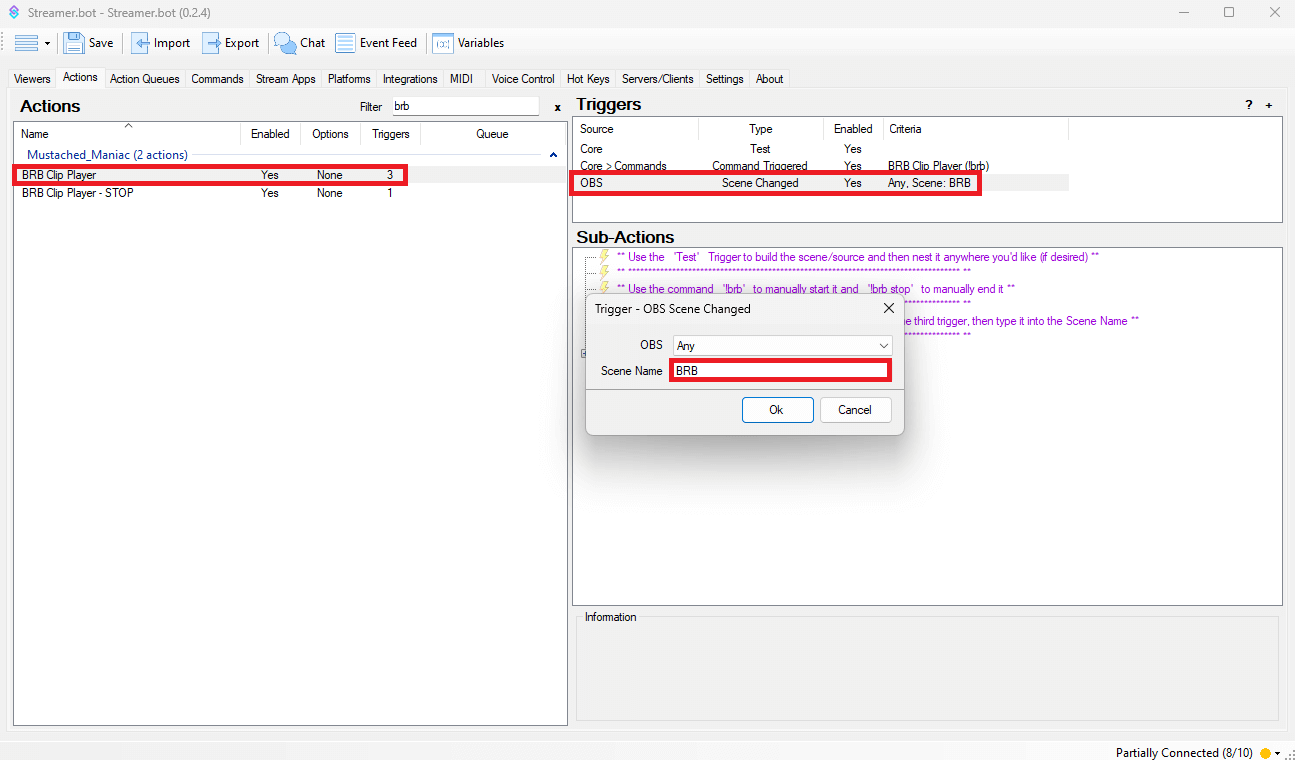Viewport: 1295px width, 760px height.
Task: Collapse the Mustached_Maniac actions group
Action: pos(553,155)
